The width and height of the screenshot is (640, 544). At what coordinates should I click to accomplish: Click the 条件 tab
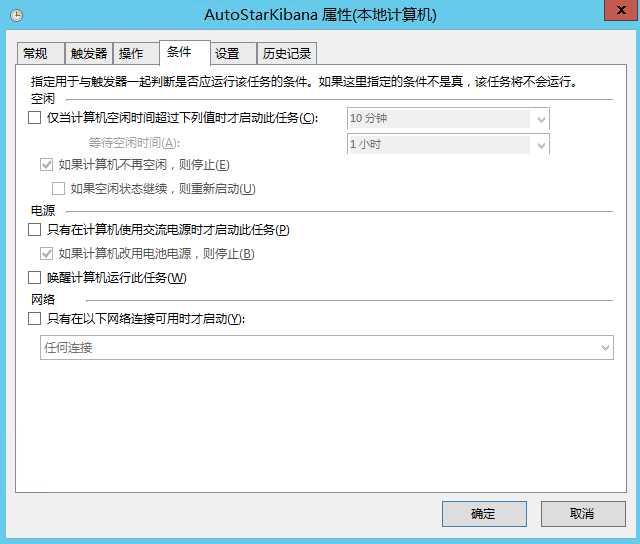pos(180,52)
